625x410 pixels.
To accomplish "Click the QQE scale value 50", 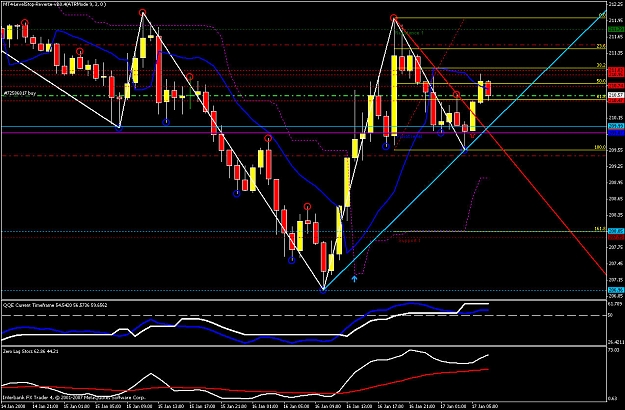I will point(612,316).
